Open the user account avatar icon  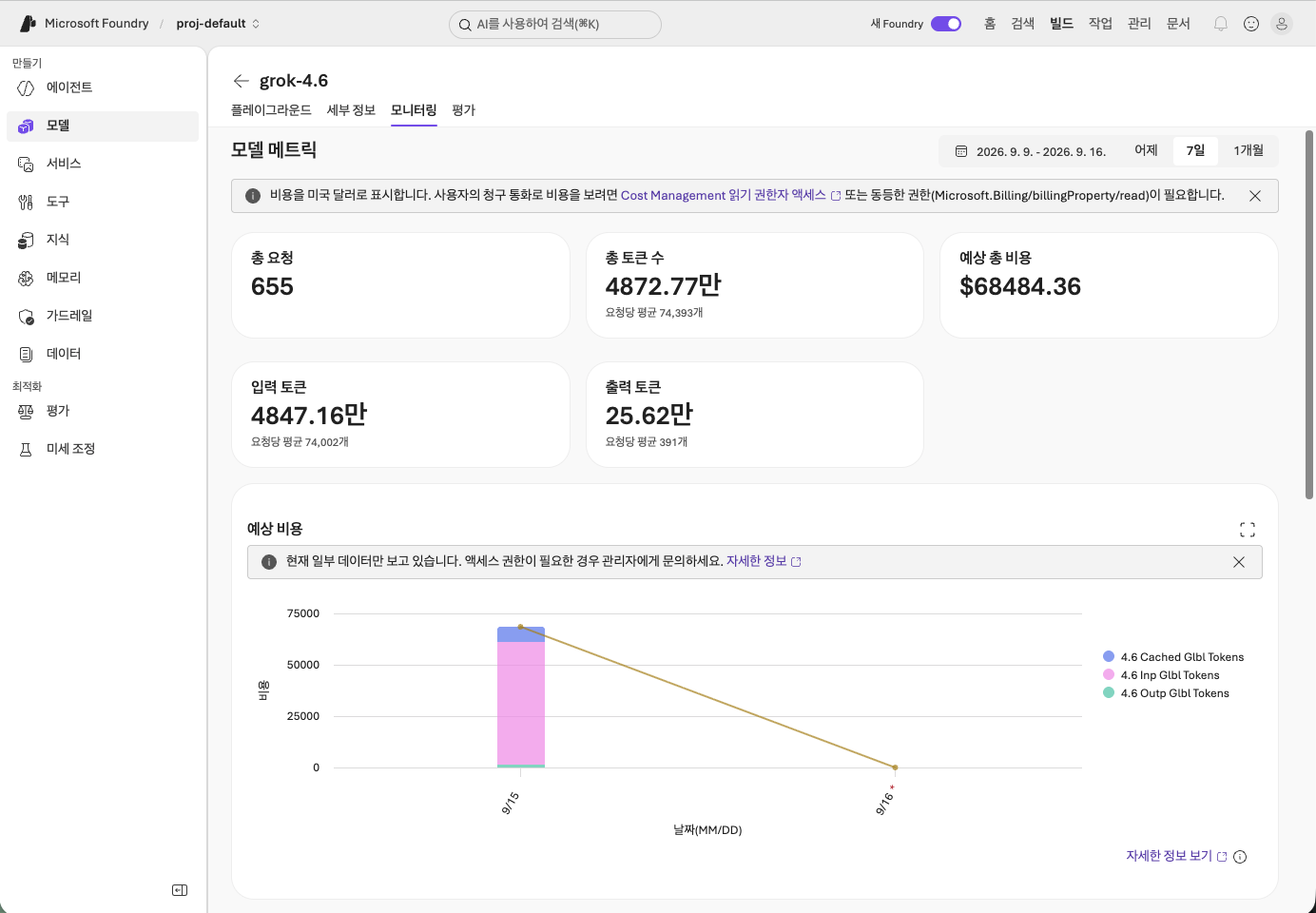pyautogui.click(x=1282, y=24)
